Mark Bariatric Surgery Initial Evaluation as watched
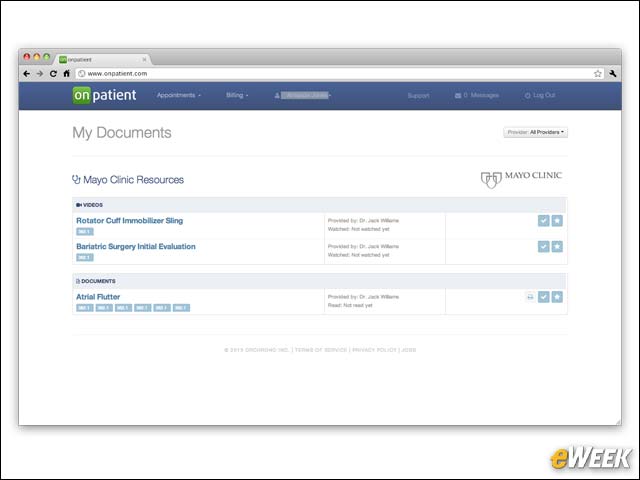Image resolution: width=640 pixels, height=480 pixels. click(x=543, y=247)
